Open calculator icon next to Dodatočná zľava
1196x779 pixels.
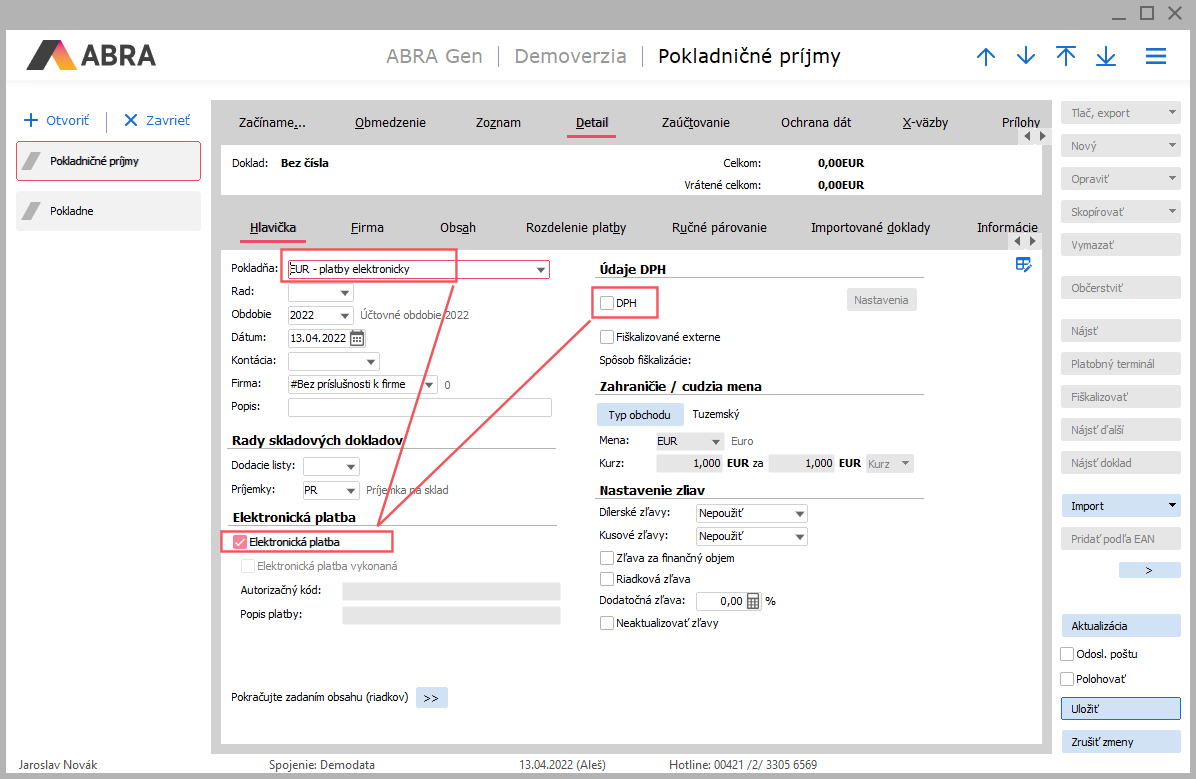click(754, 601)
